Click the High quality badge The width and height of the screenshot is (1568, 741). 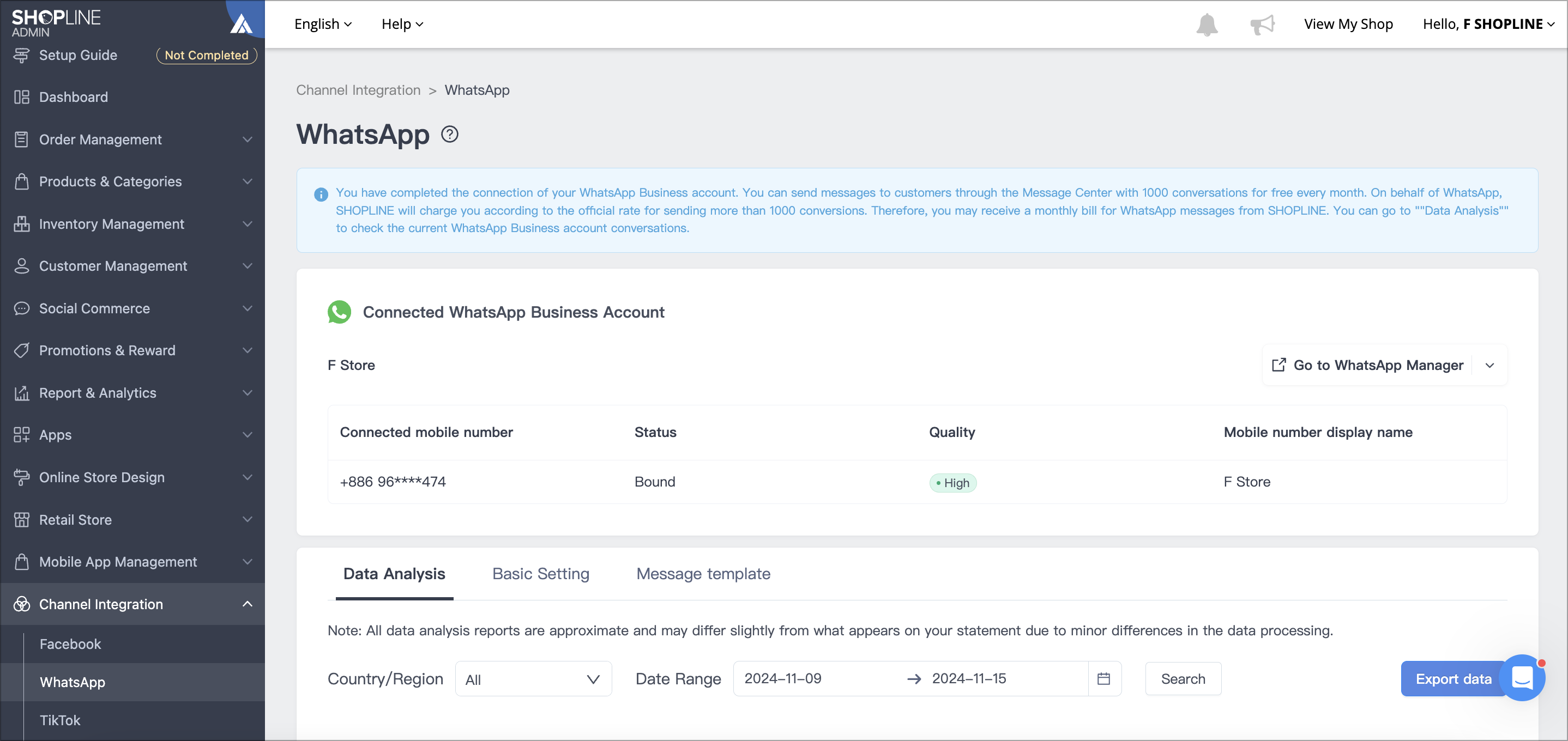click(952, 483)
